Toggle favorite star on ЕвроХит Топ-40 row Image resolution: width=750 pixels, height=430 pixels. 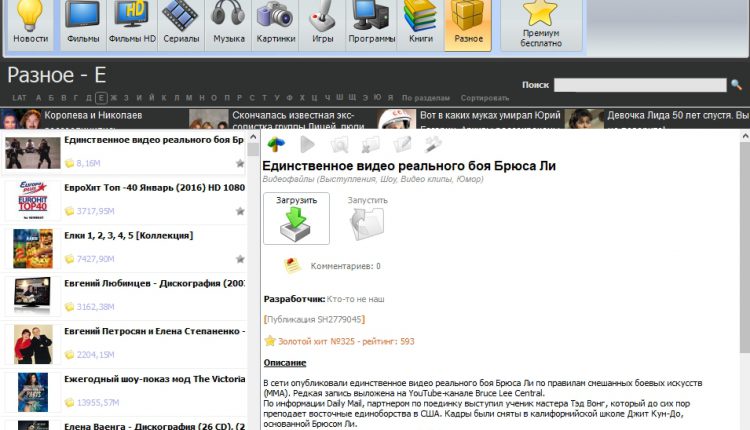point(240,211)
